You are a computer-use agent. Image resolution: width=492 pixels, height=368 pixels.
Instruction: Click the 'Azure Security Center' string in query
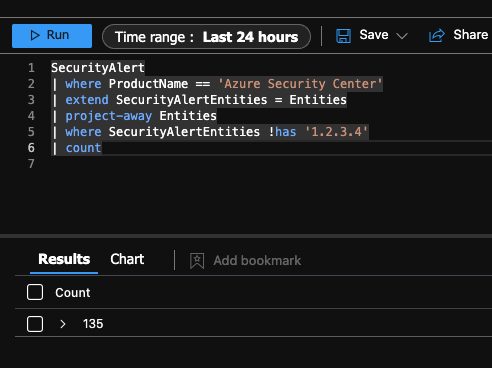(300, 84)
